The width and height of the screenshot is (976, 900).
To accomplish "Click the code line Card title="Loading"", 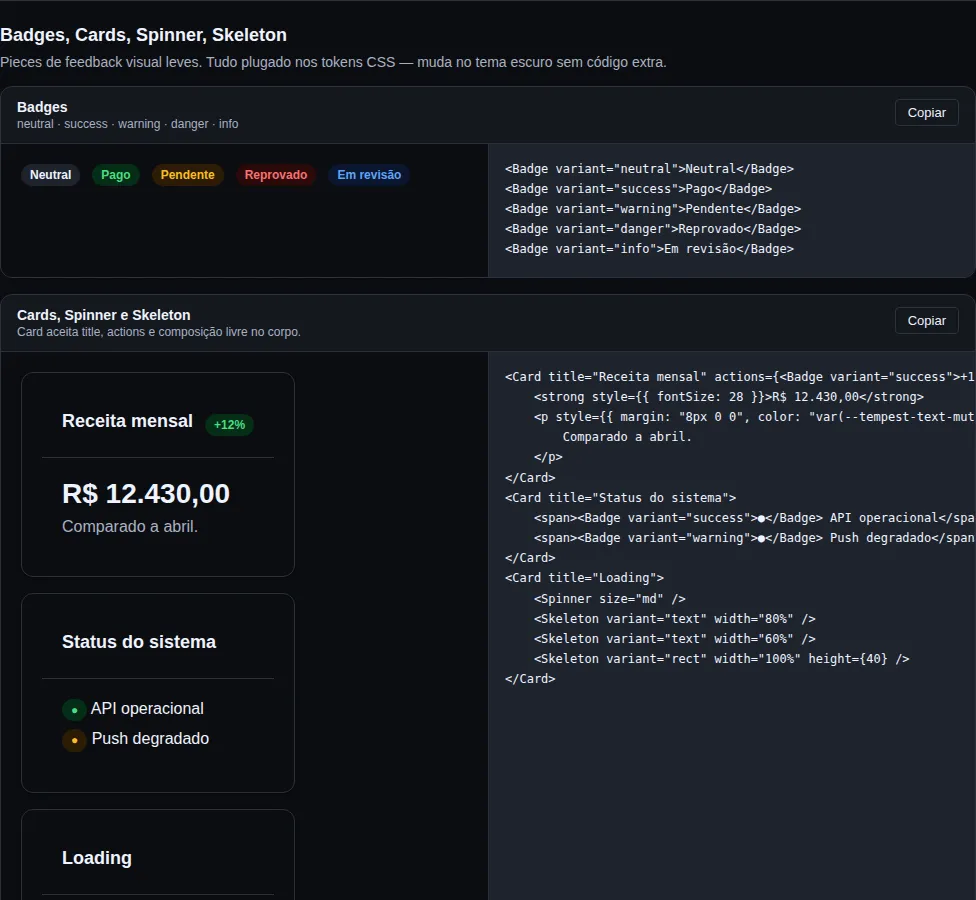I will 584,578.
